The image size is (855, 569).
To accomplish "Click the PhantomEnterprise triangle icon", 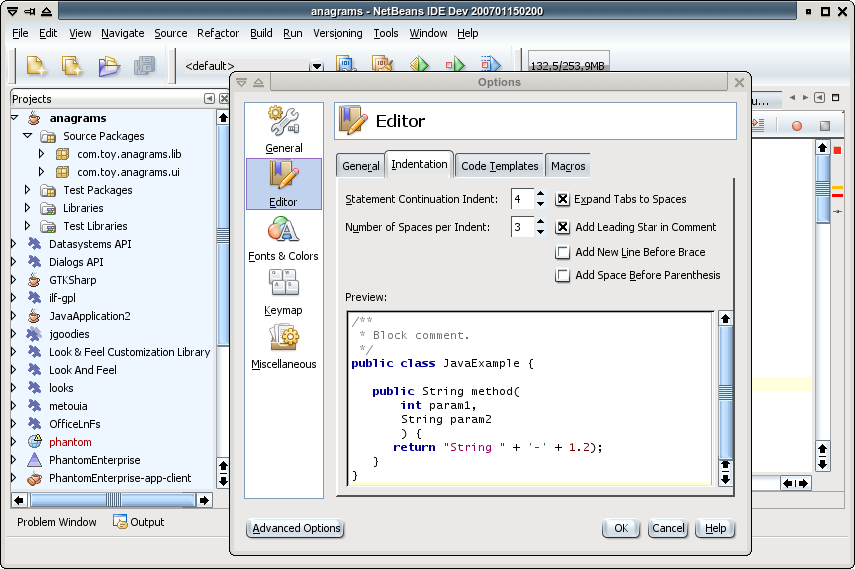I will 34,459.
